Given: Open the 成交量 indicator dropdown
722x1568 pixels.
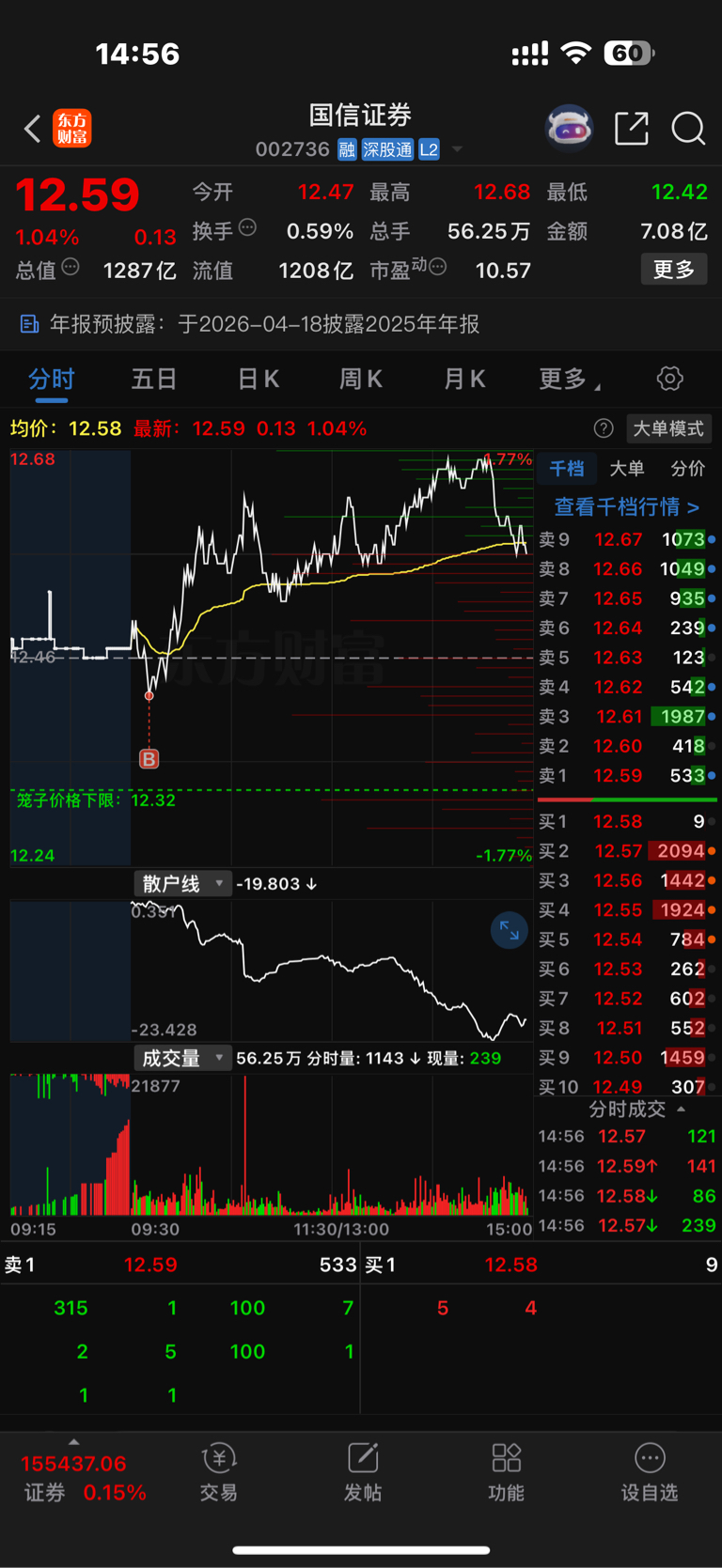Looking at the screenshot, I should point(181,1058).
